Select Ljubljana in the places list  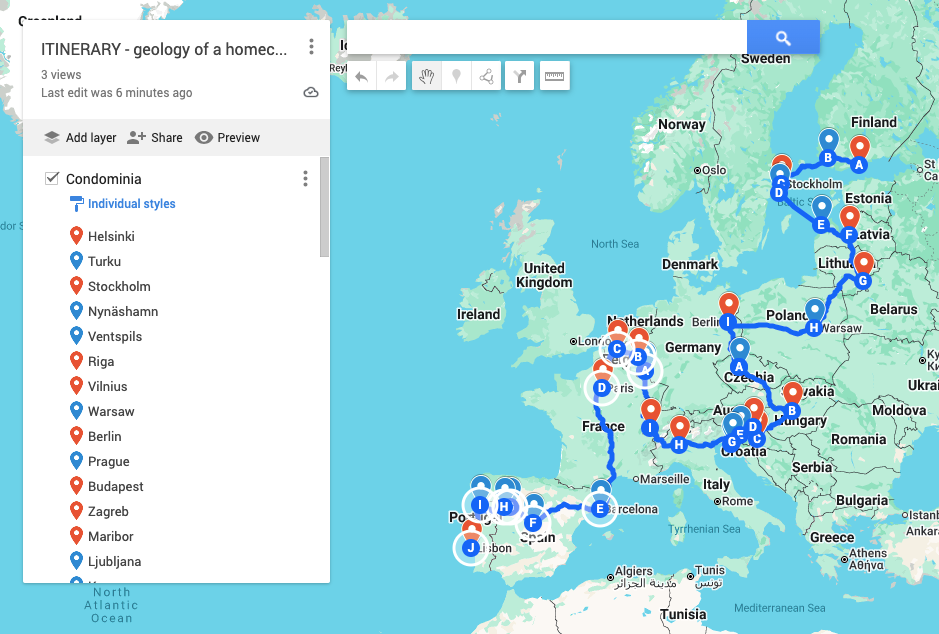point(115,562)
